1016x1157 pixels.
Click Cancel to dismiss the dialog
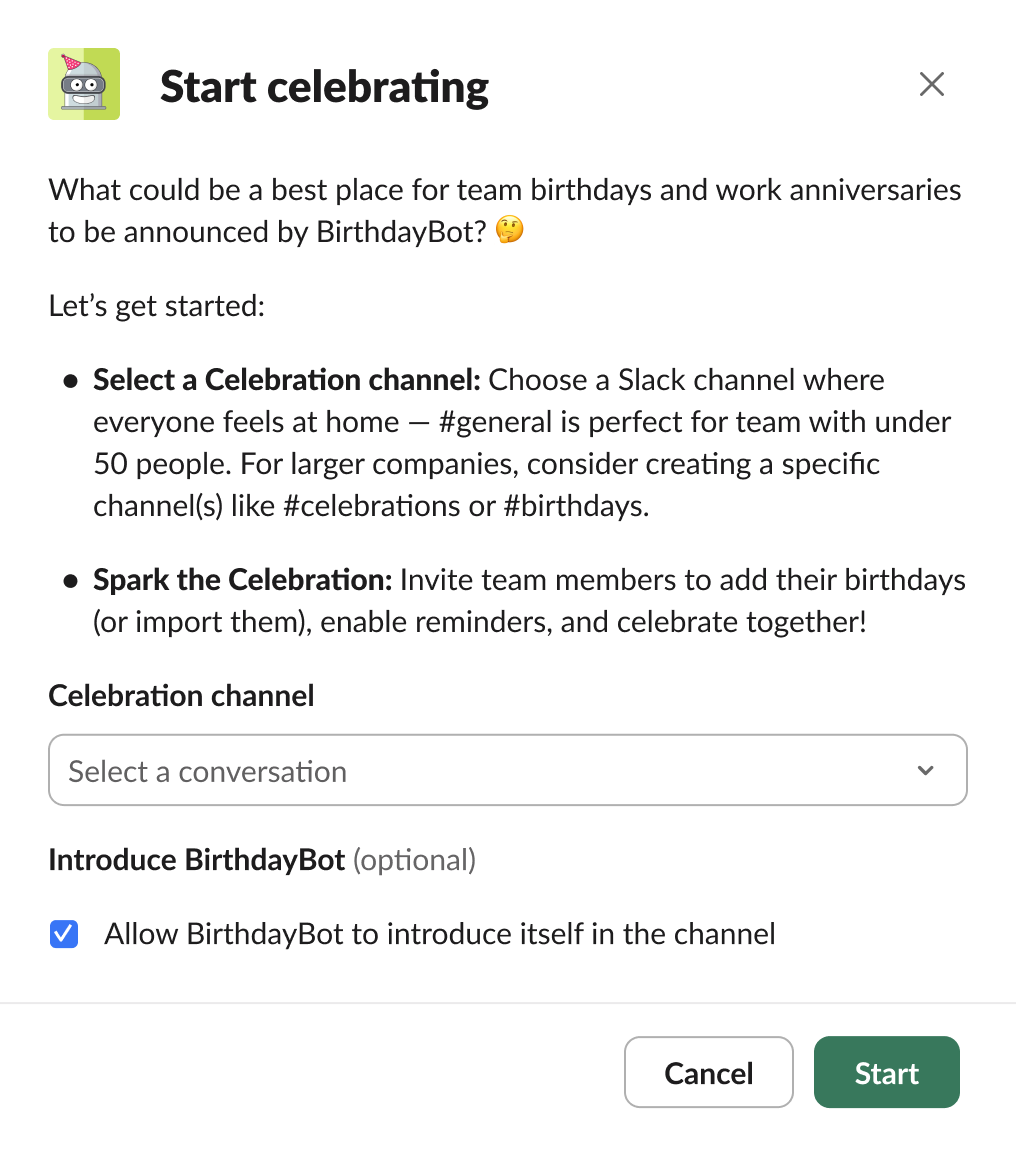pyautogui.click(x=708, y=1072)
